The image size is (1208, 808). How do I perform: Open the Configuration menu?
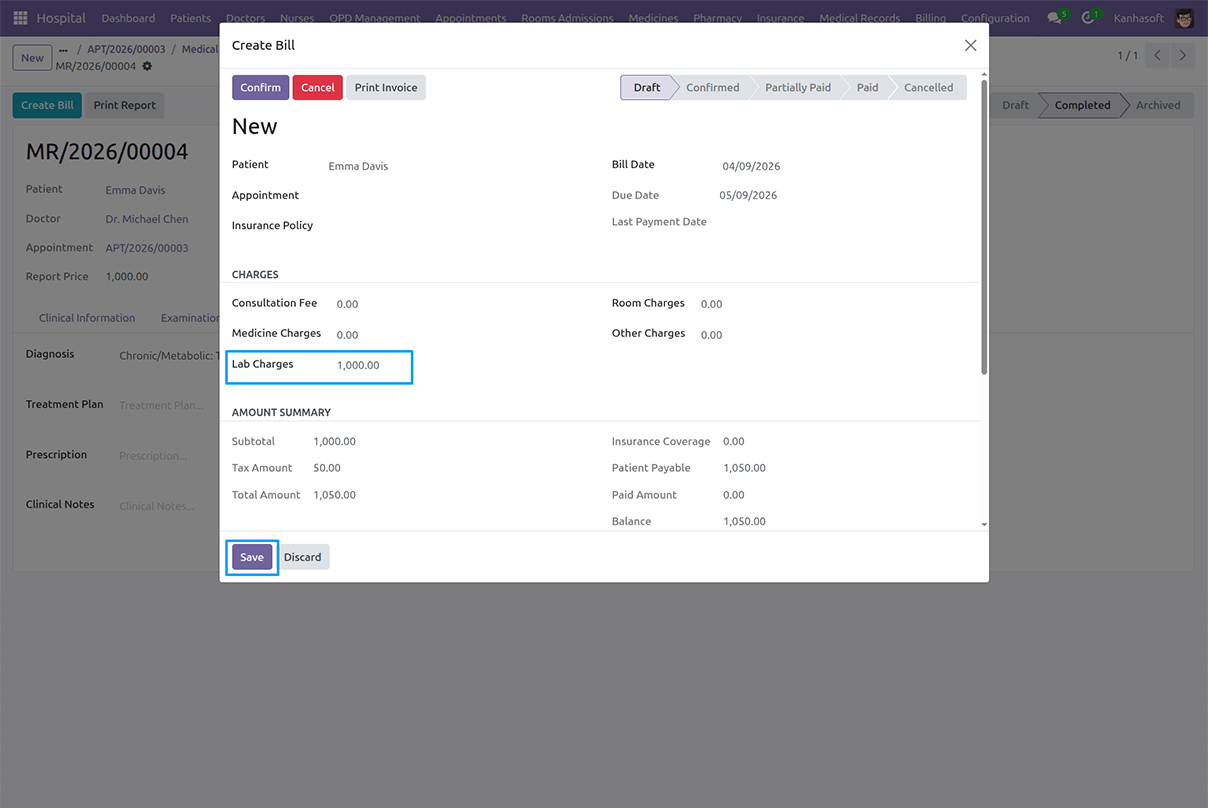point(994,17)
